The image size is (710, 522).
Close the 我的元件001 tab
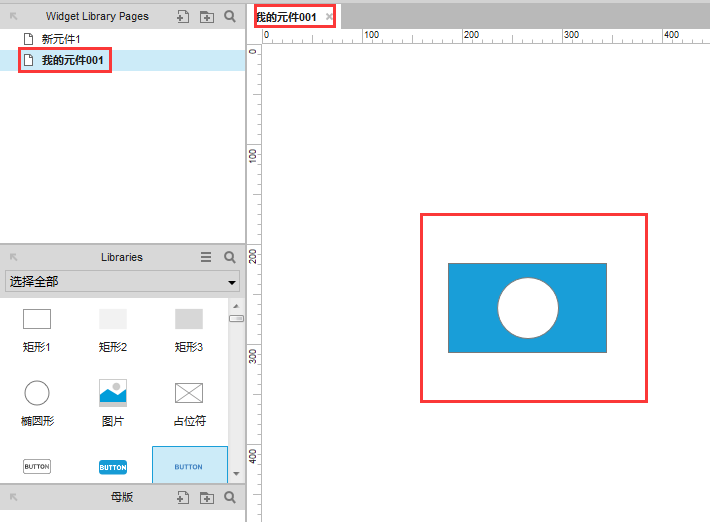[x=330, y=17]
